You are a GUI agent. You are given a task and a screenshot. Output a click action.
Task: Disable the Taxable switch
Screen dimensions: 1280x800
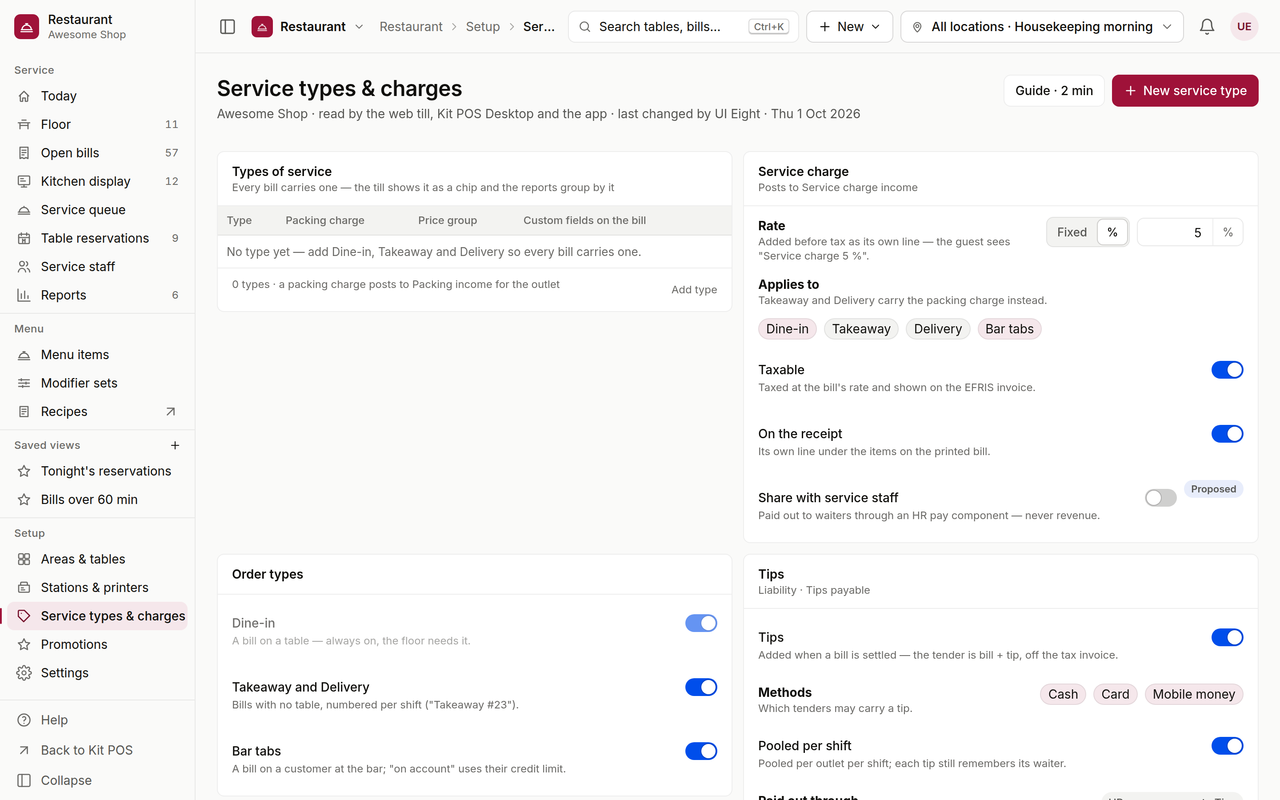[1227, 370]
